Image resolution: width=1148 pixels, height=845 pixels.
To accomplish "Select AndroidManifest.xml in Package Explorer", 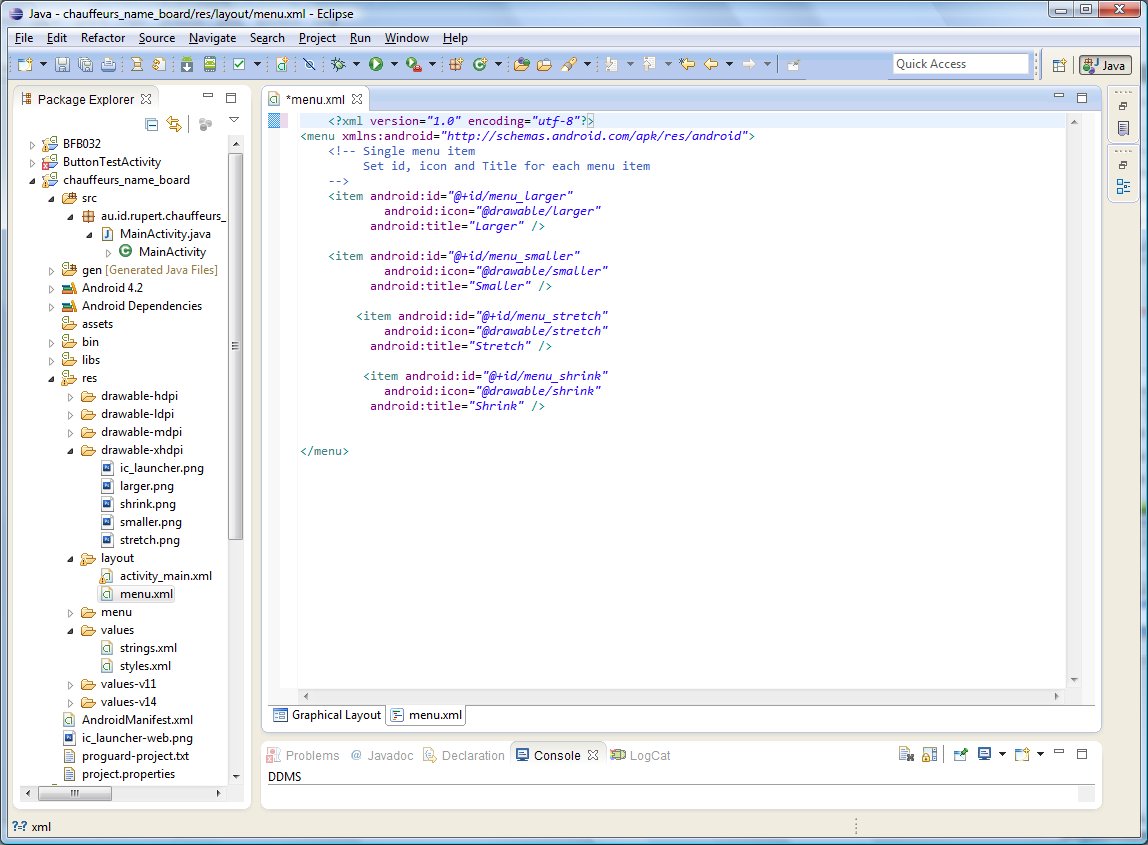I will pos(129,720).
